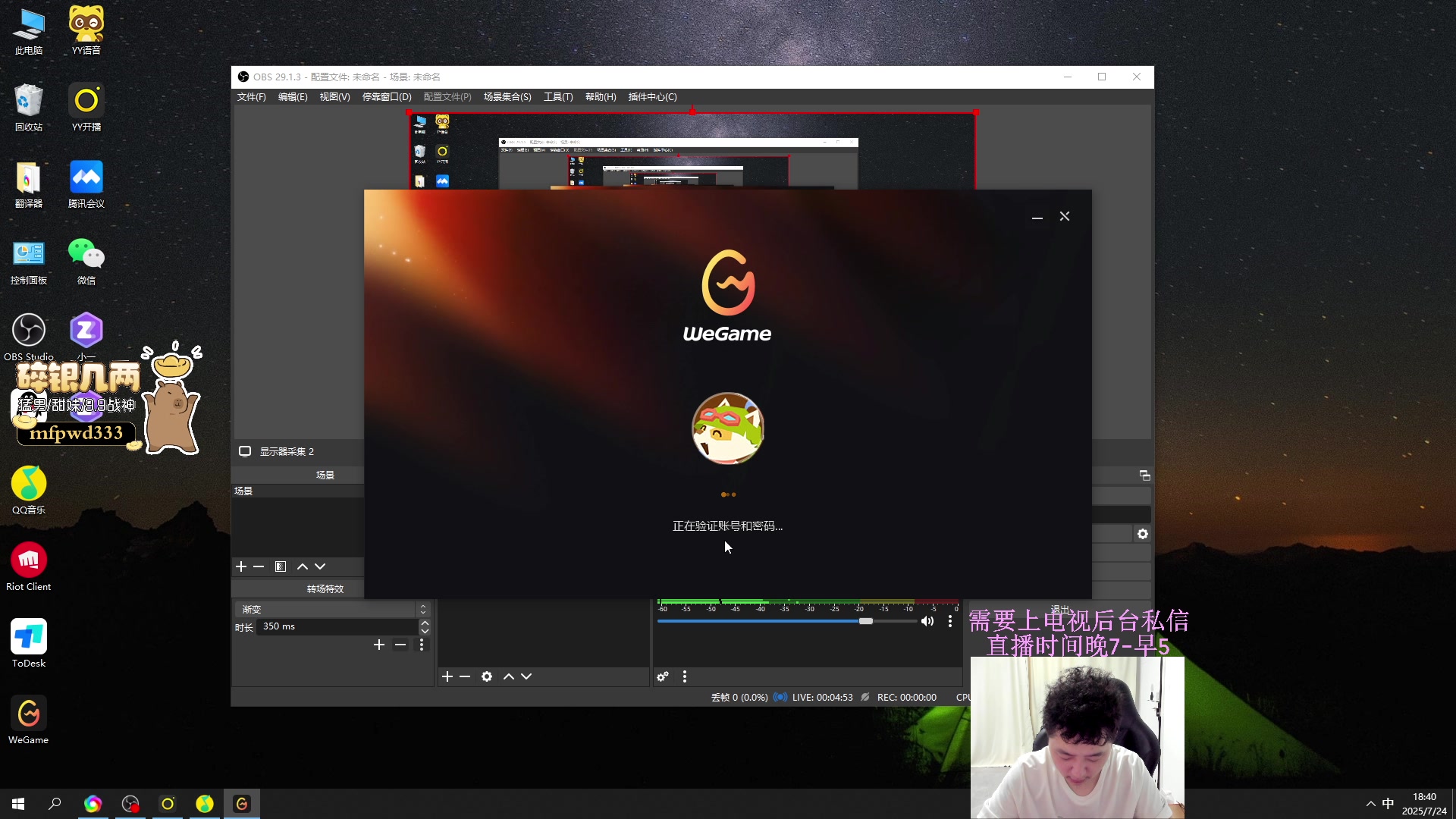The width and height of the screenshot is (1456, 819).
Task: Open the 渐变 transition dropdown
Action: point(332,610)
